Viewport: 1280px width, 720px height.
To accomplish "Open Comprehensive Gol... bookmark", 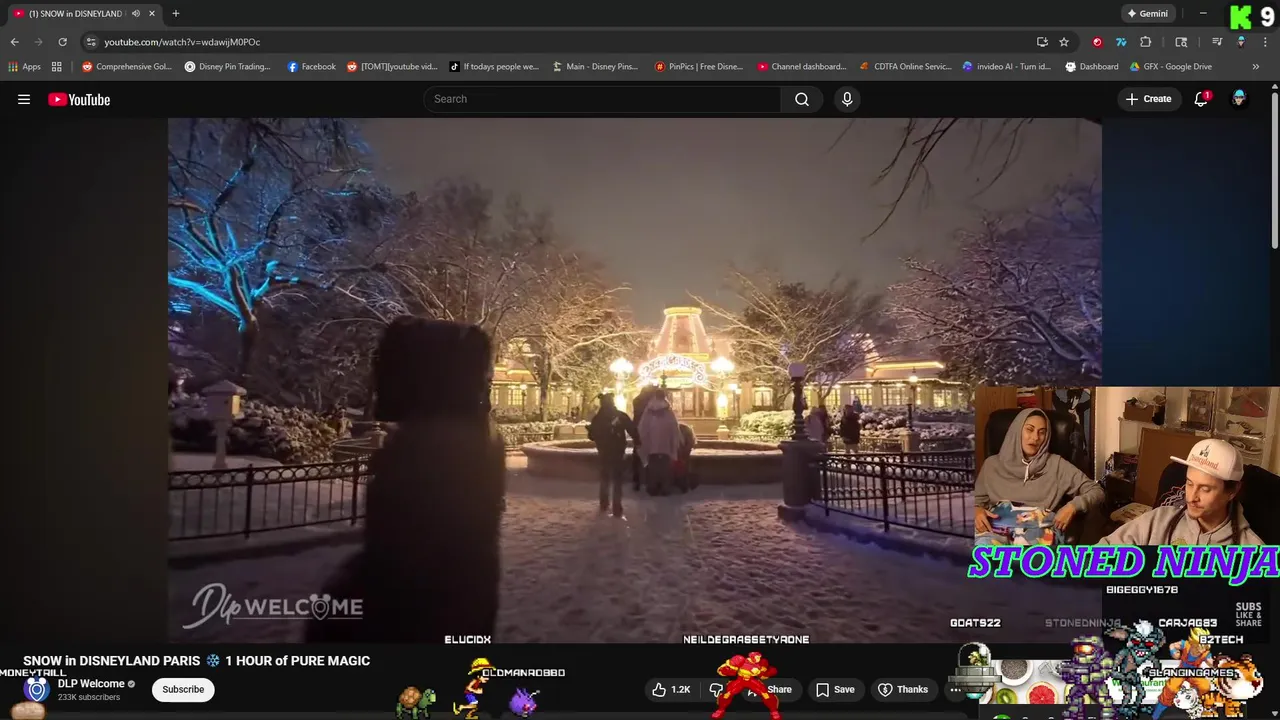I will tap(127, 67).
